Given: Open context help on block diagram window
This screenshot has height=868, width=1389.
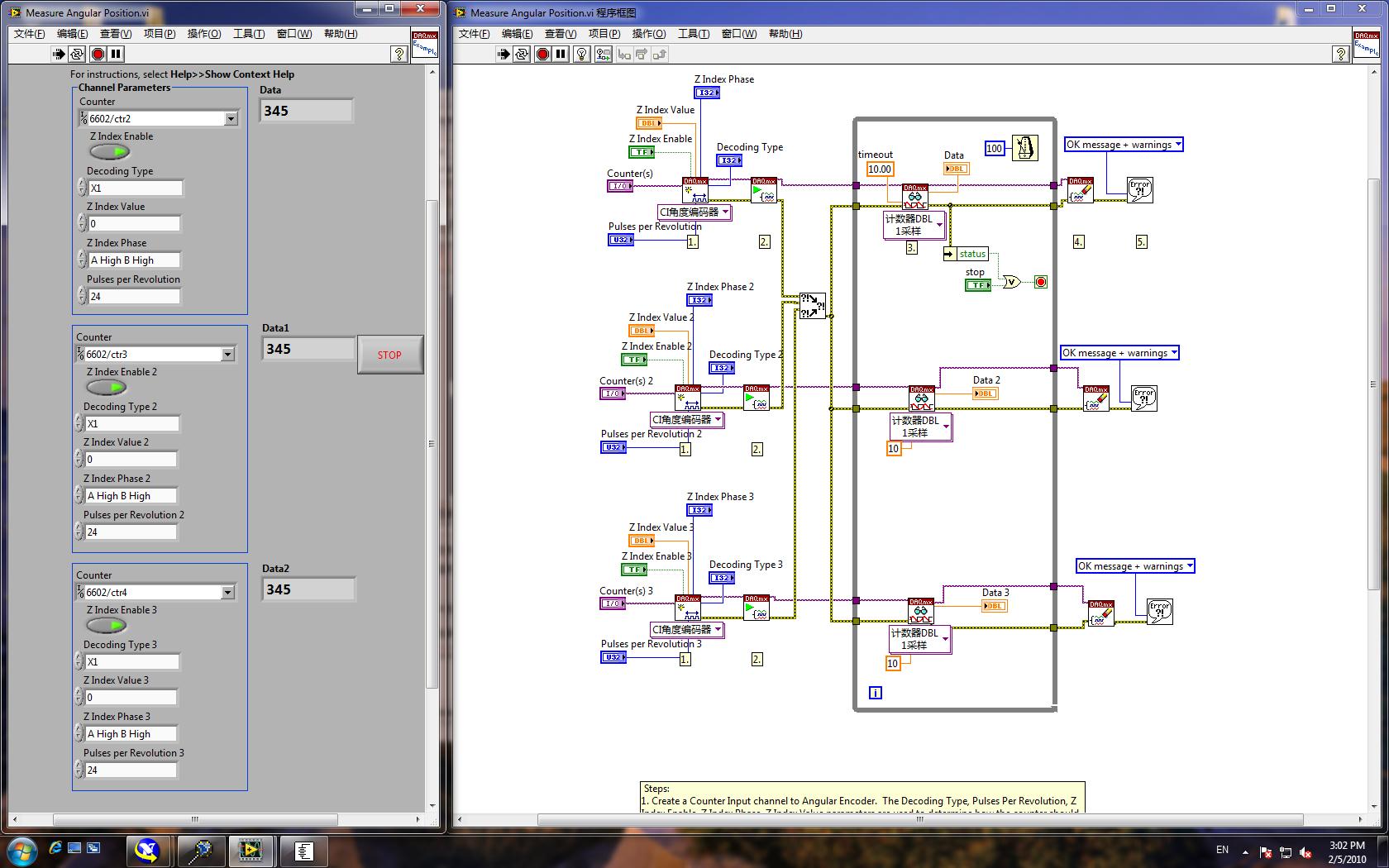Looking at the screenshot, I should (x=1340, y=55).
